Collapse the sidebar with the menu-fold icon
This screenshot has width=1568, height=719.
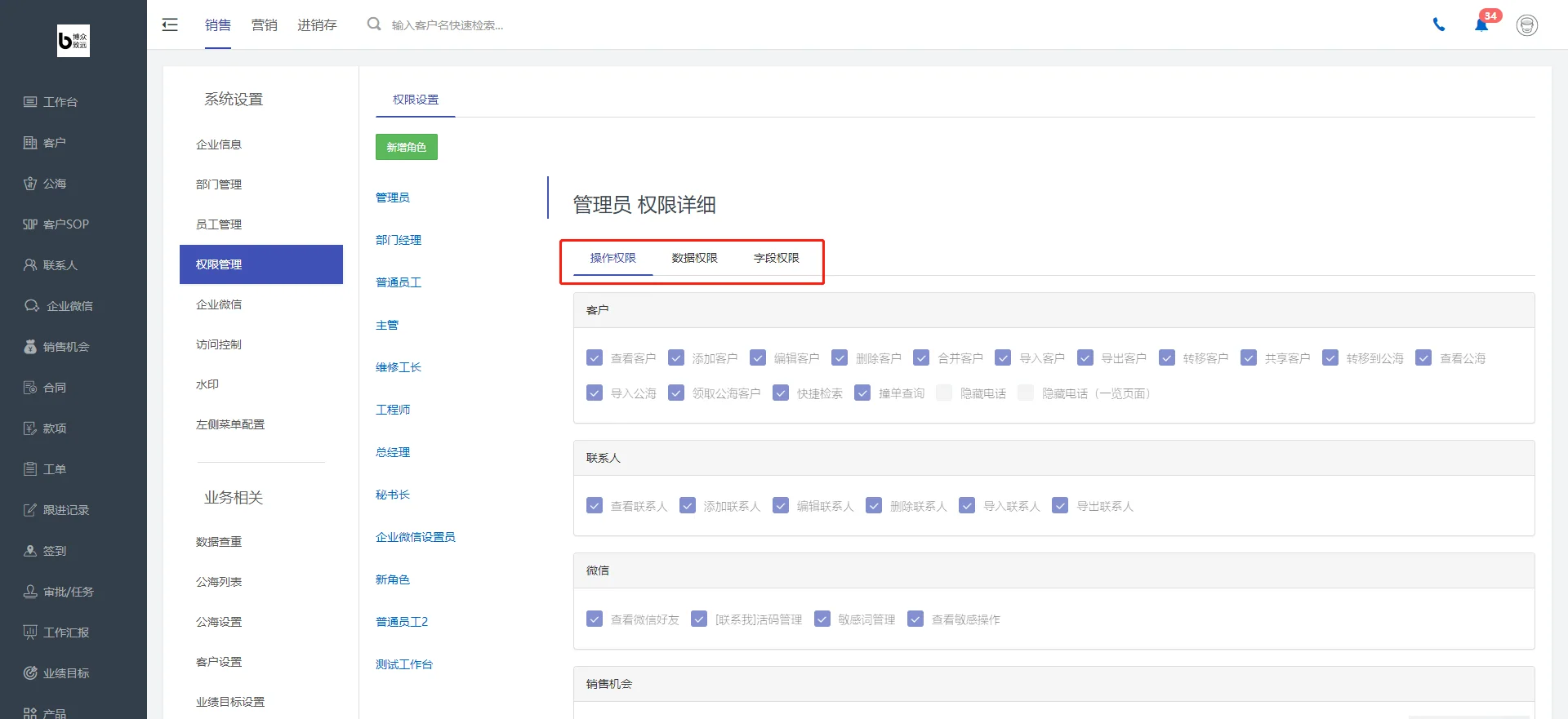(170, 24)
